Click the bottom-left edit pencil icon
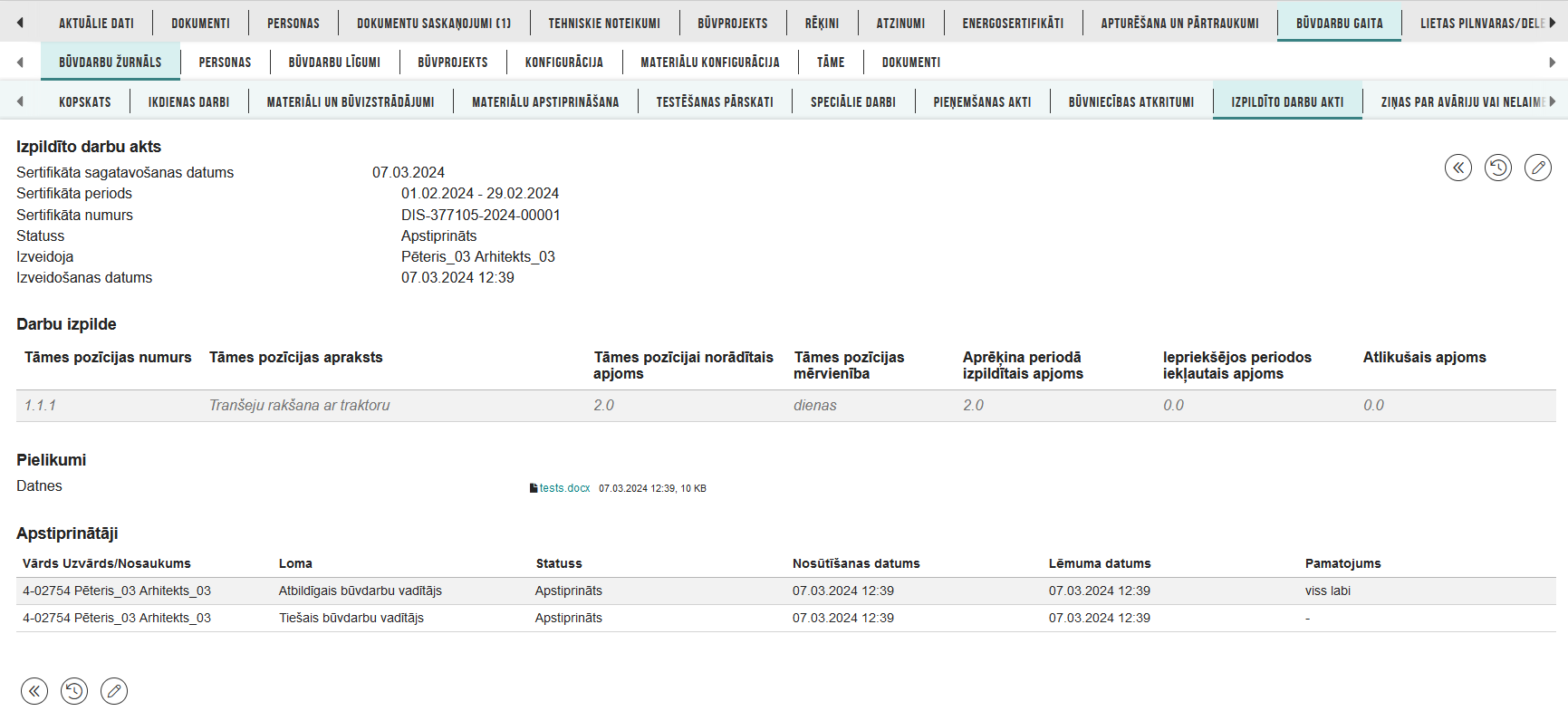 tap(114, 691)
